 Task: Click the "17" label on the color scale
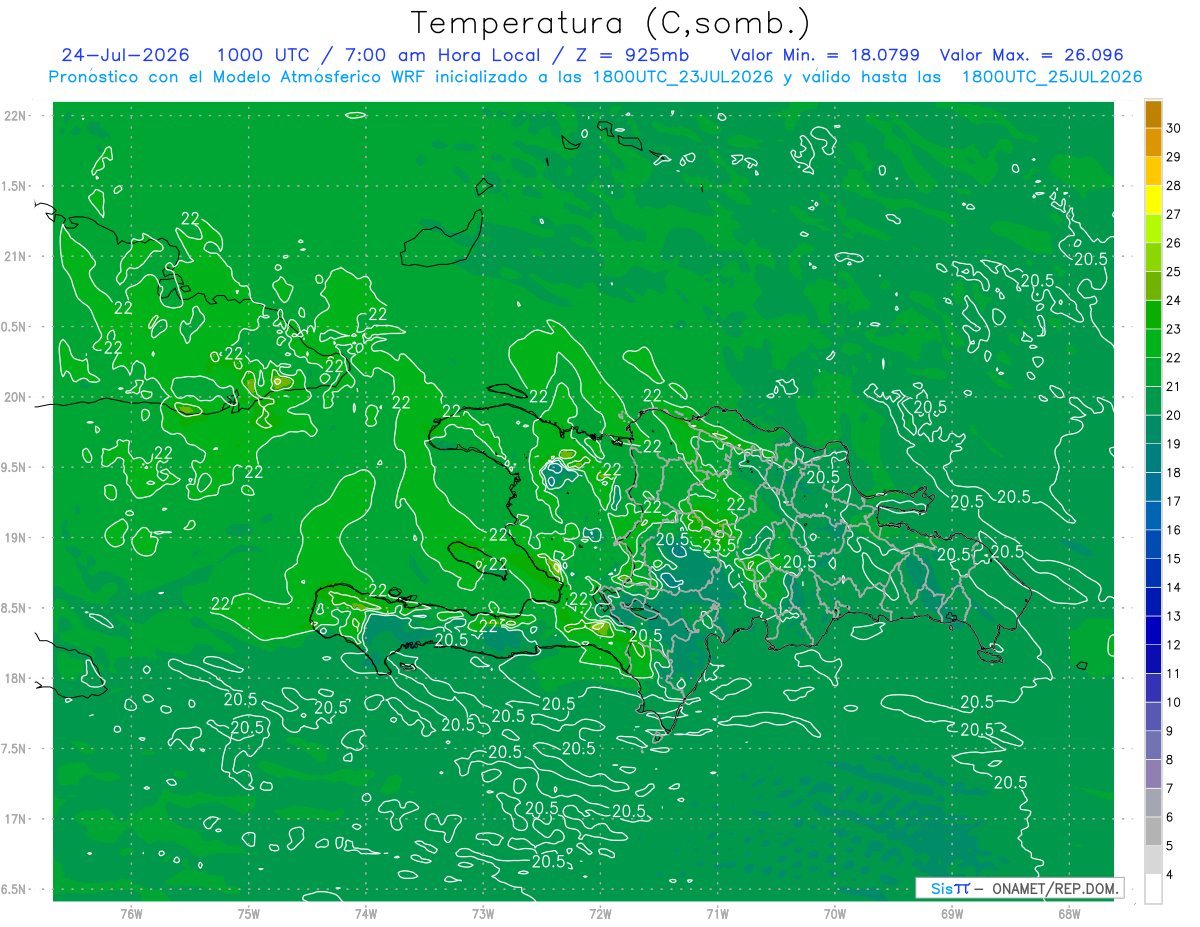point(1174,501)
